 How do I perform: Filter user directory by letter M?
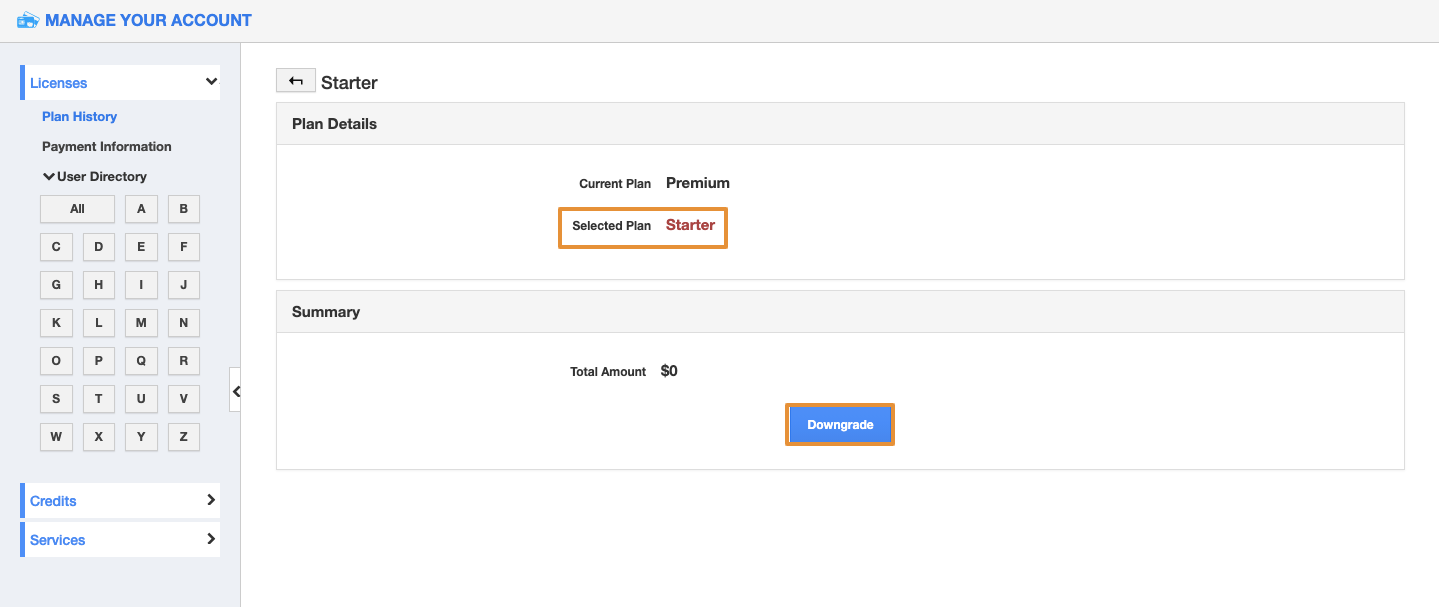pyautogui.click(x=141, y=323)
